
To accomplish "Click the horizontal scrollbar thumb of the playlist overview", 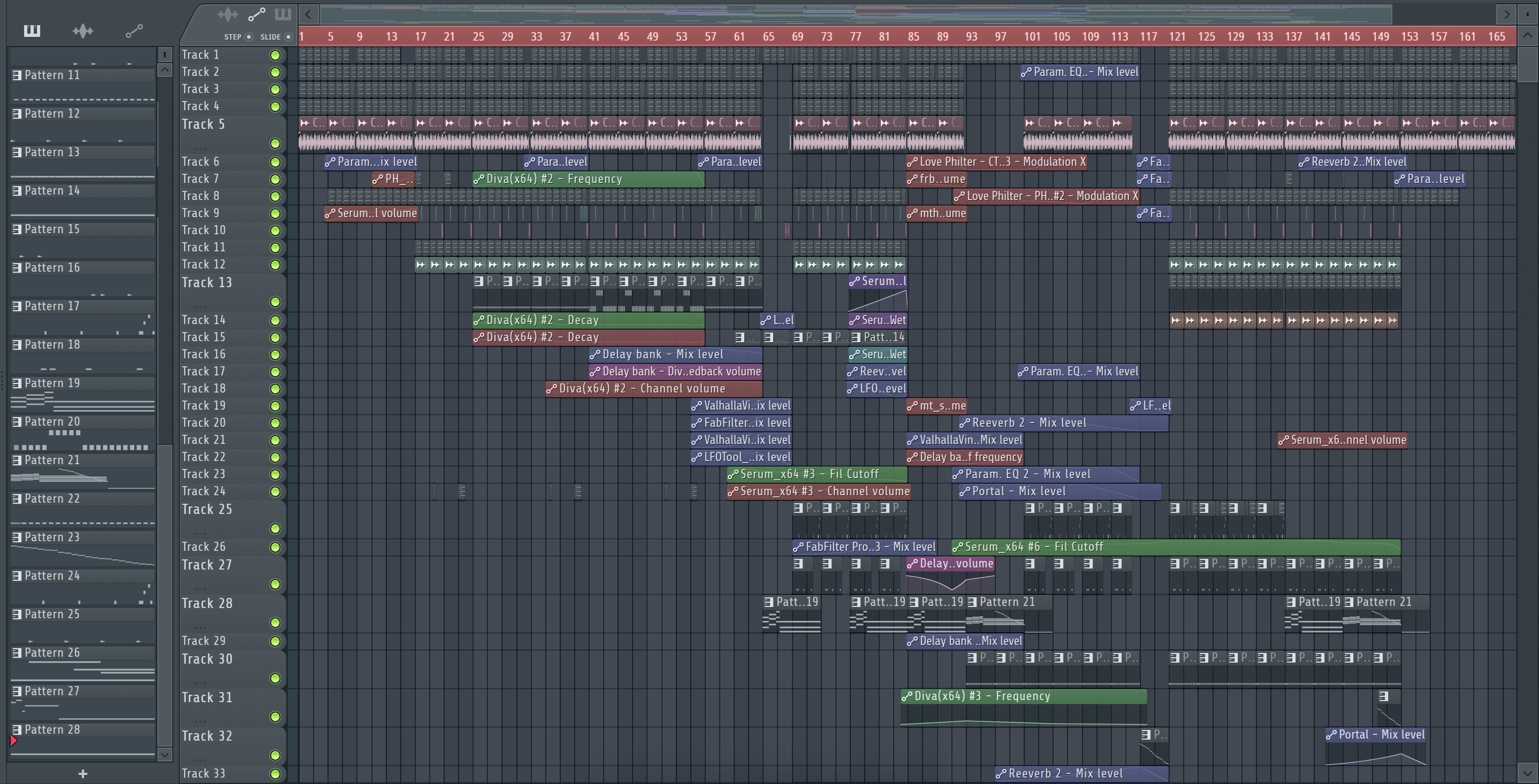I will 856,14.
